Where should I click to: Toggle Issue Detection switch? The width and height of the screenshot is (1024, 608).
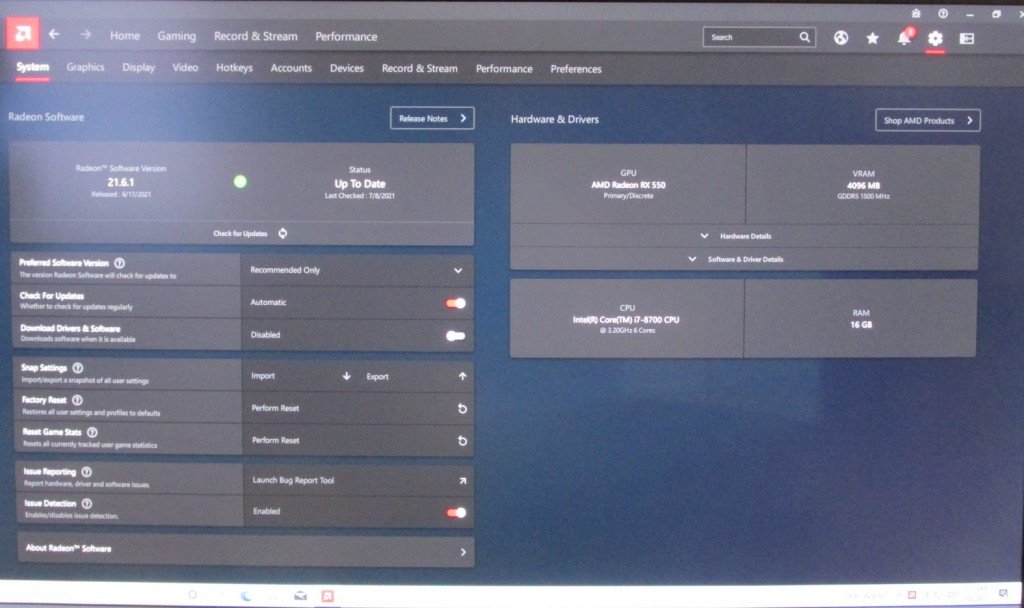pyautogui.click(x=456, y=513)
